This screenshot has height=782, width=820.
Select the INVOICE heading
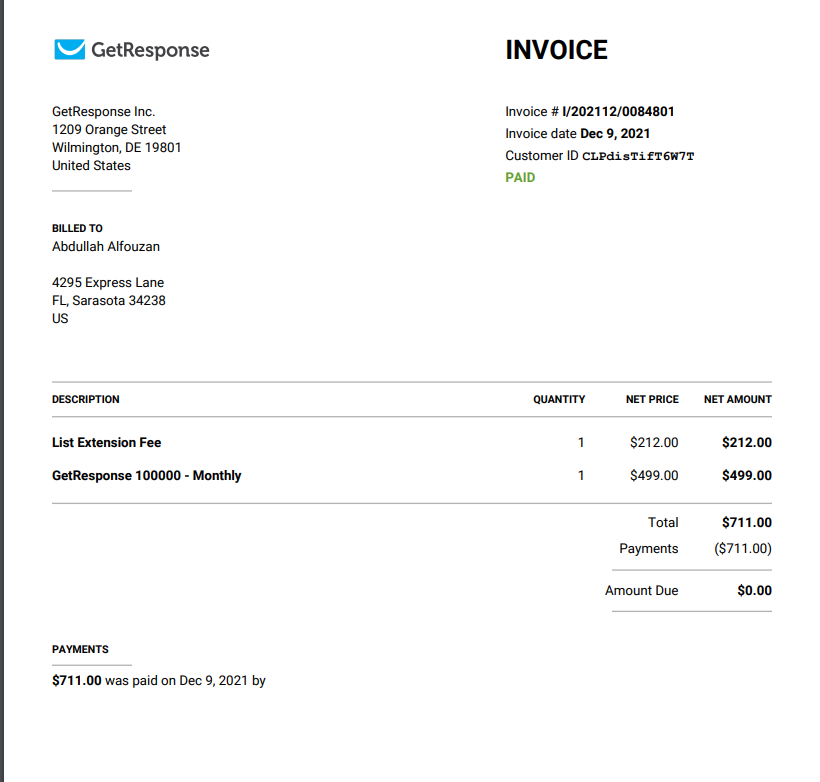tap(556, 50)
